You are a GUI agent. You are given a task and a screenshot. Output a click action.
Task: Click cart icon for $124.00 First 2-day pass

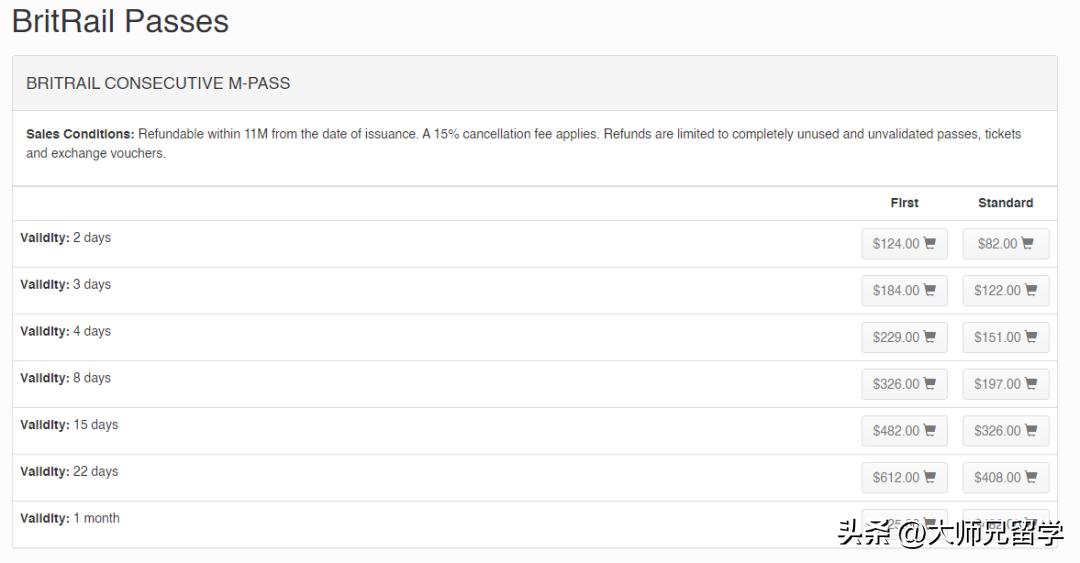point(929,243)
